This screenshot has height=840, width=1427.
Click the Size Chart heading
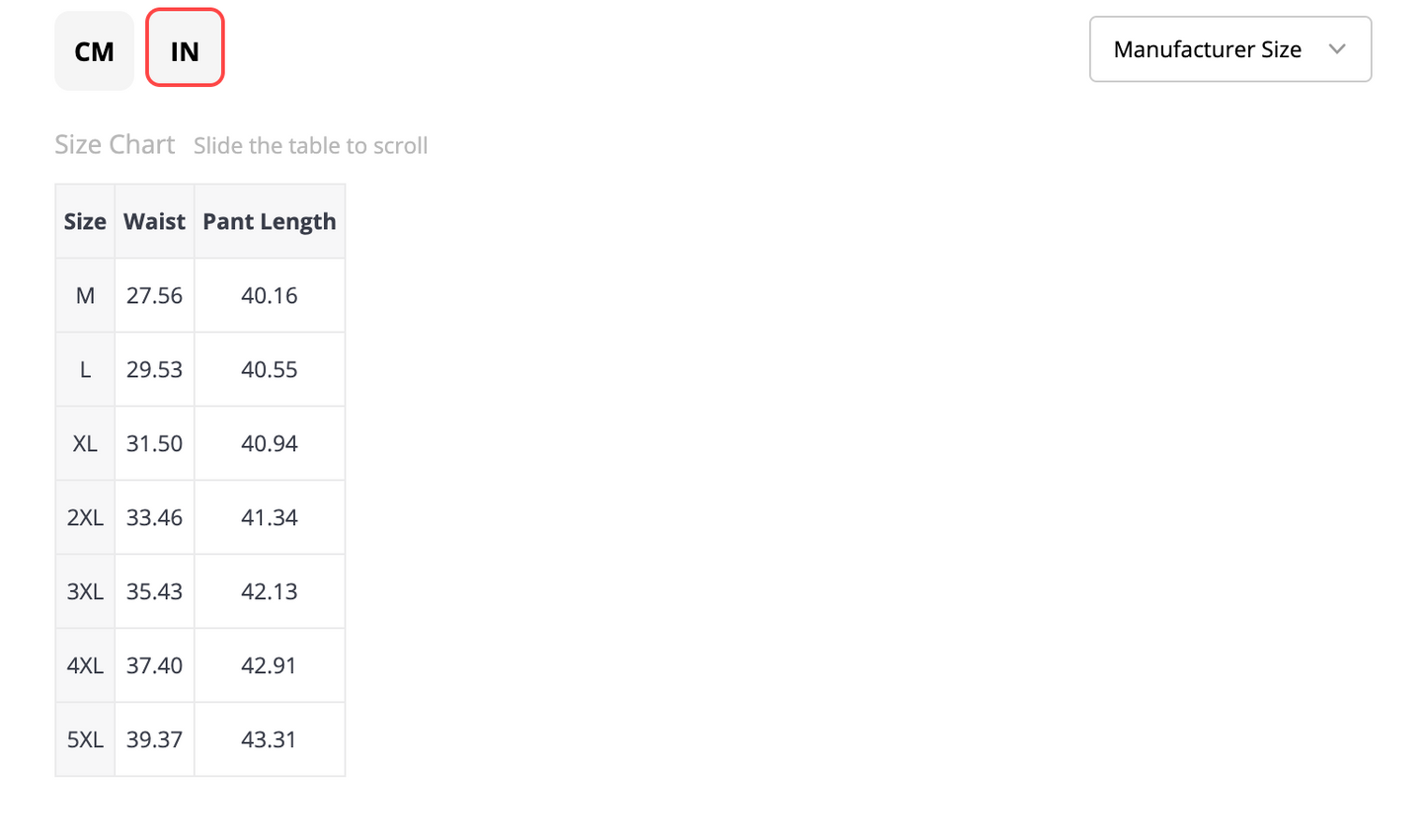(x=115, y=145)
